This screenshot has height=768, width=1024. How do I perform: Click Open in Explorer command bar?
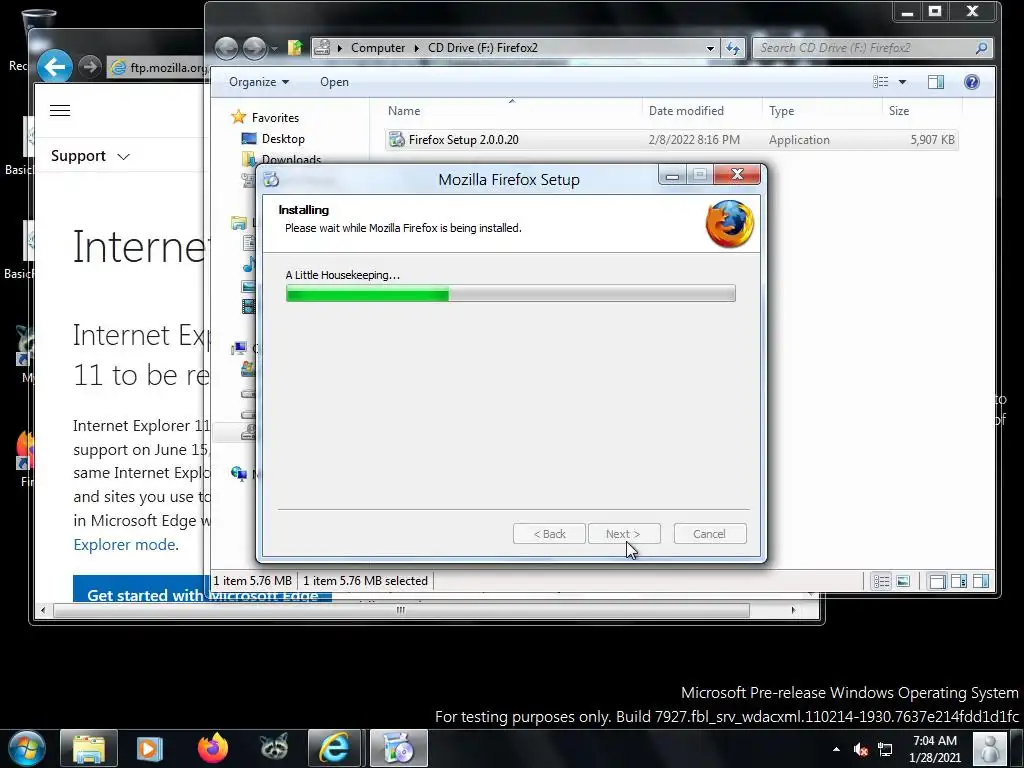[x=334, y=82]
